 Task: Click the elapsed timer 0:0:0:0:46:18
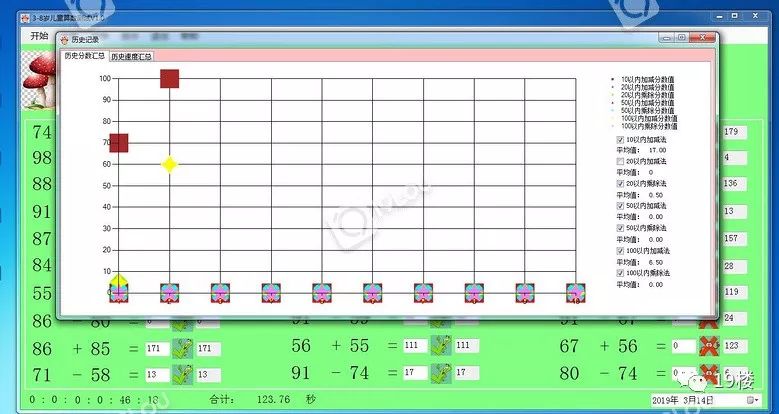(93, 400)
